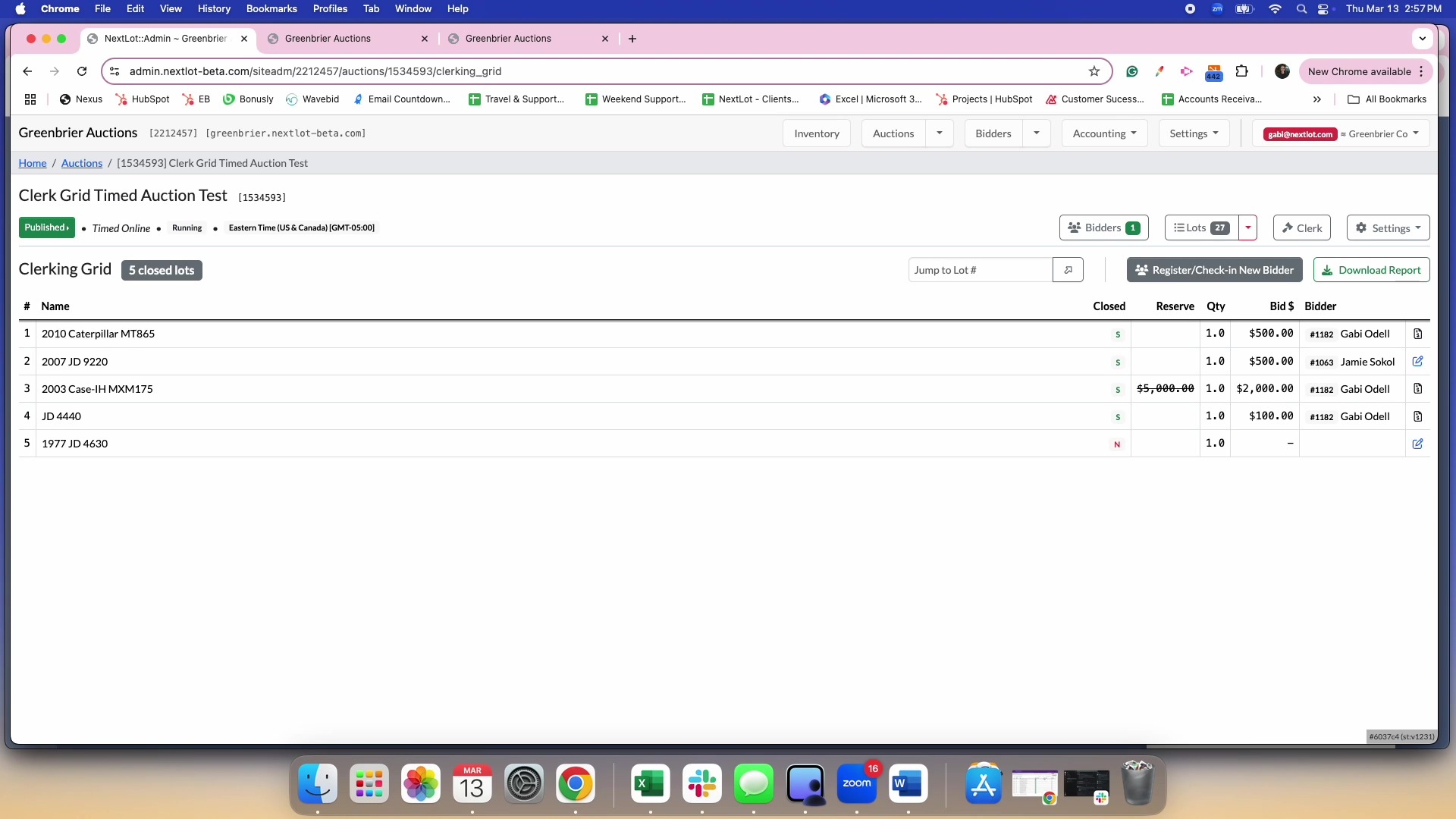Toggle the N badge on lot 5

pos(1118,444)
